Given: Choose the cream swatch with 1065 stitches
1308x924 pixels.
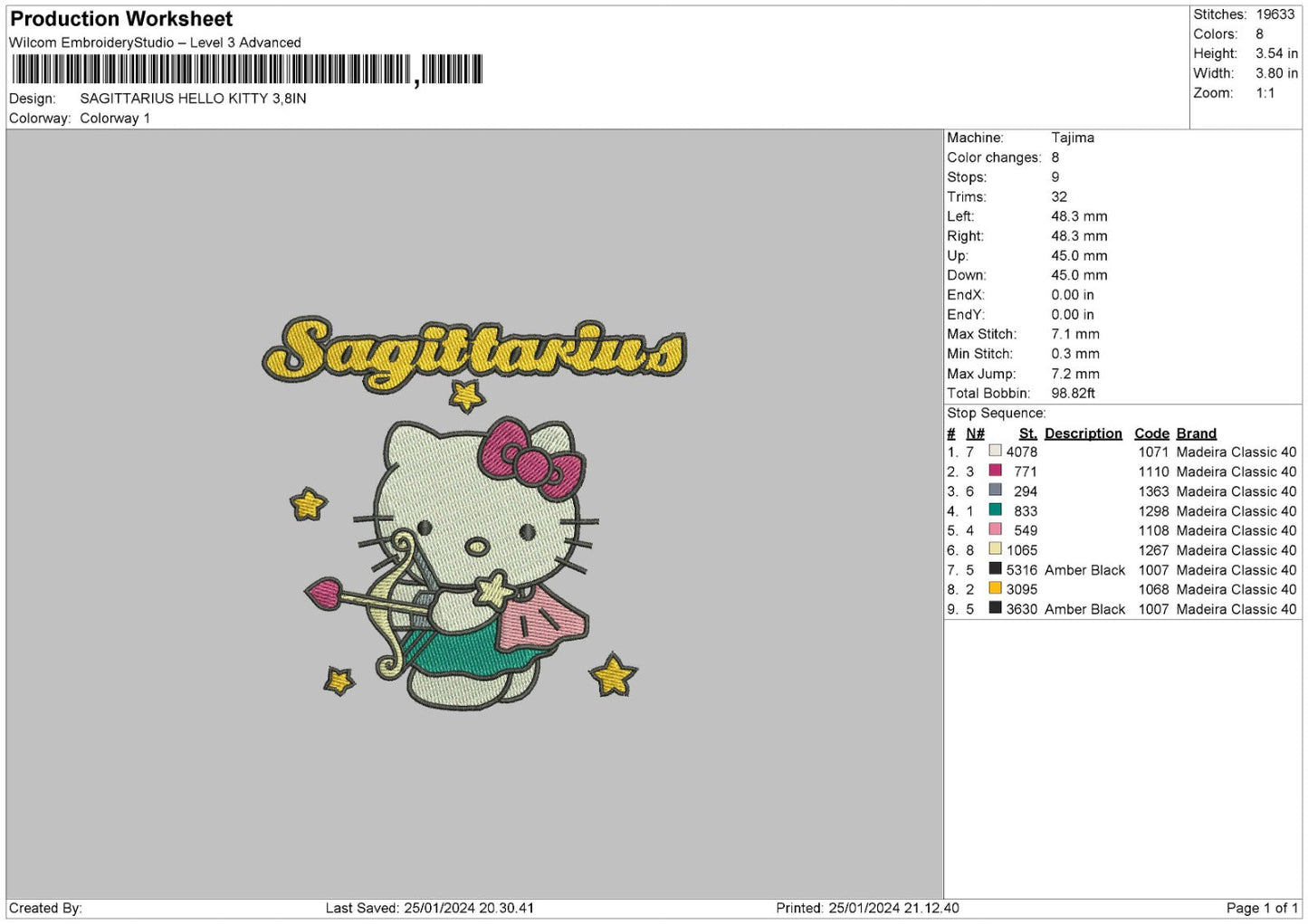Looking at the screenshot, I should (x=995, y=549).
